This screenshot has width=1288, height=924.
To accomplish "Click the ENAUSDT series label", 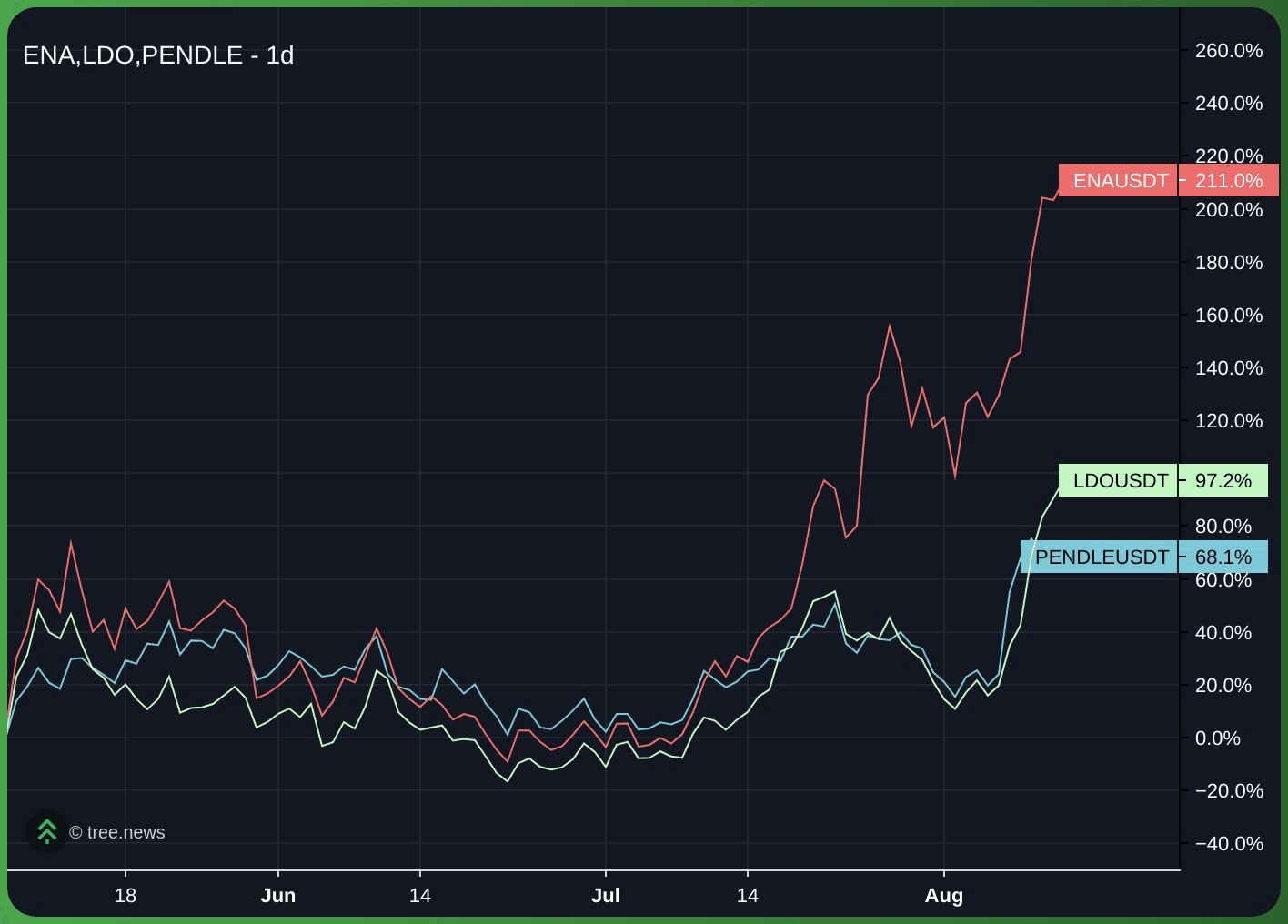I will (x=1119, y=181).
